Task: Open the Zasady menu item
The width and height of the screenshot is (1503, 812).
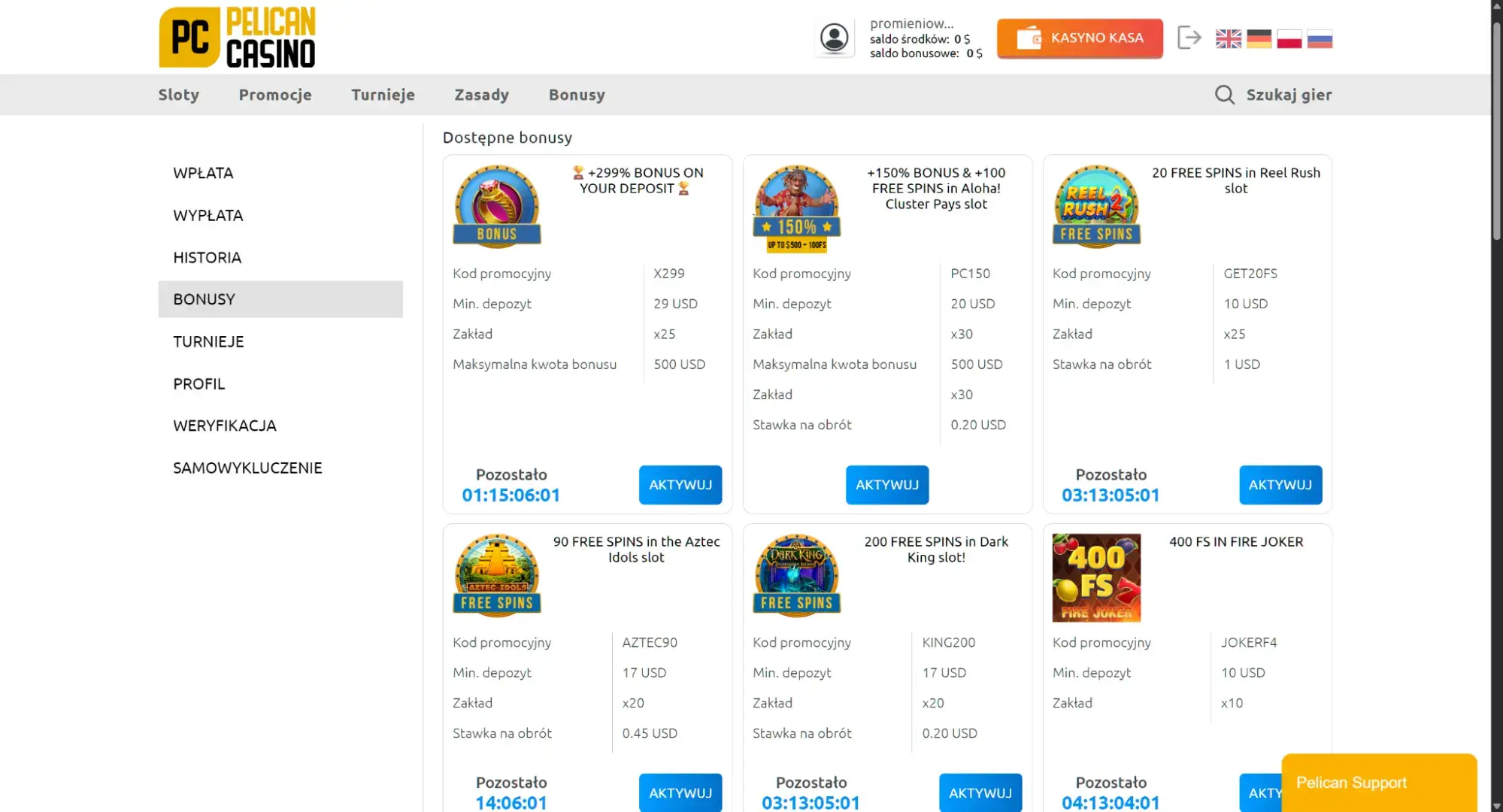Action: point(481,95)
